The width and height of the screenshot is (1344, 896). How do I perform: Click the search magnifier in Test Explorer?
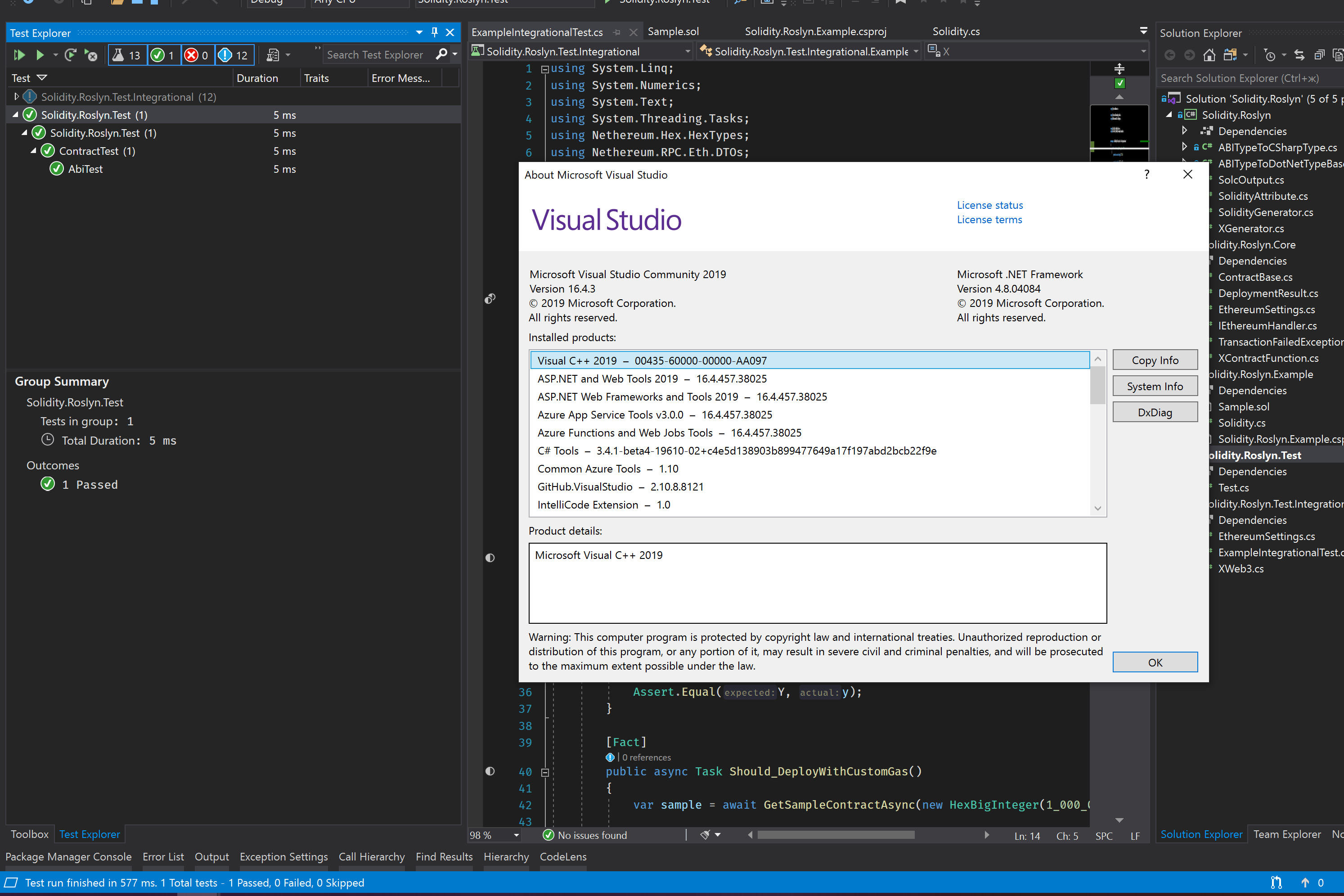coord(441,54)
